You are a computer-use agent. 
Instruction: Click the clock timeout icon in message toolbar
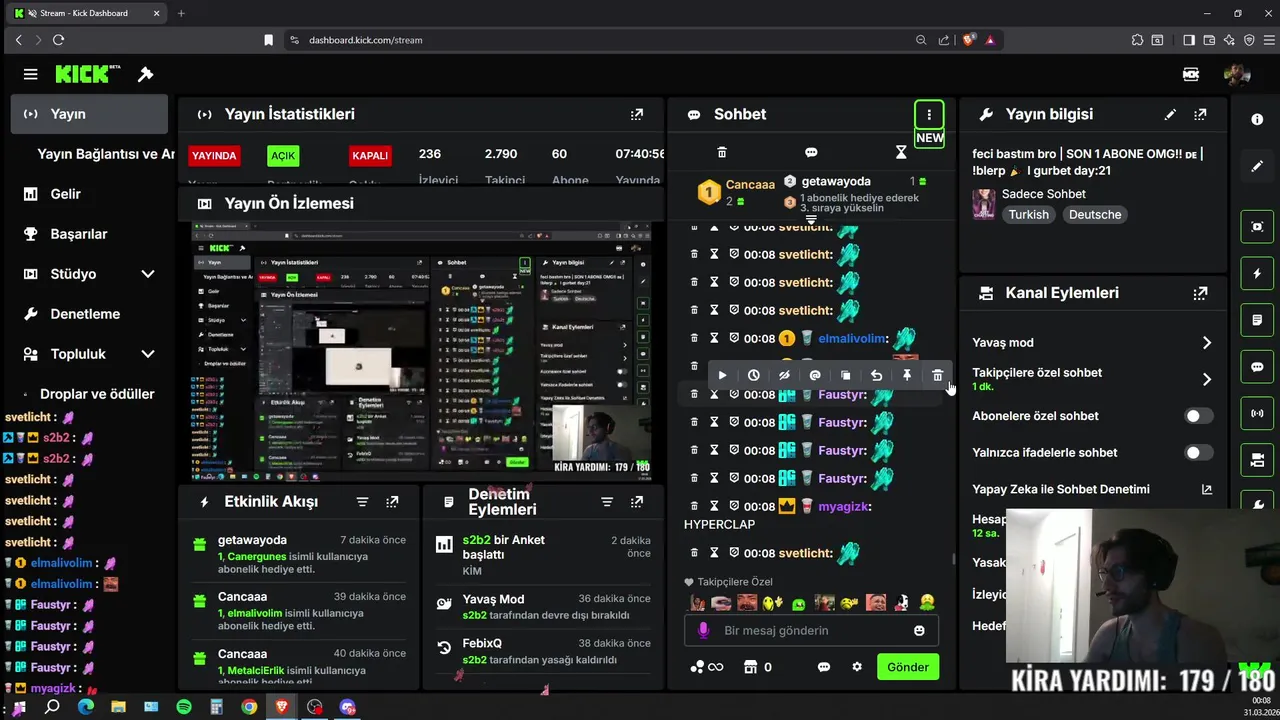click(x=753, y=375)
